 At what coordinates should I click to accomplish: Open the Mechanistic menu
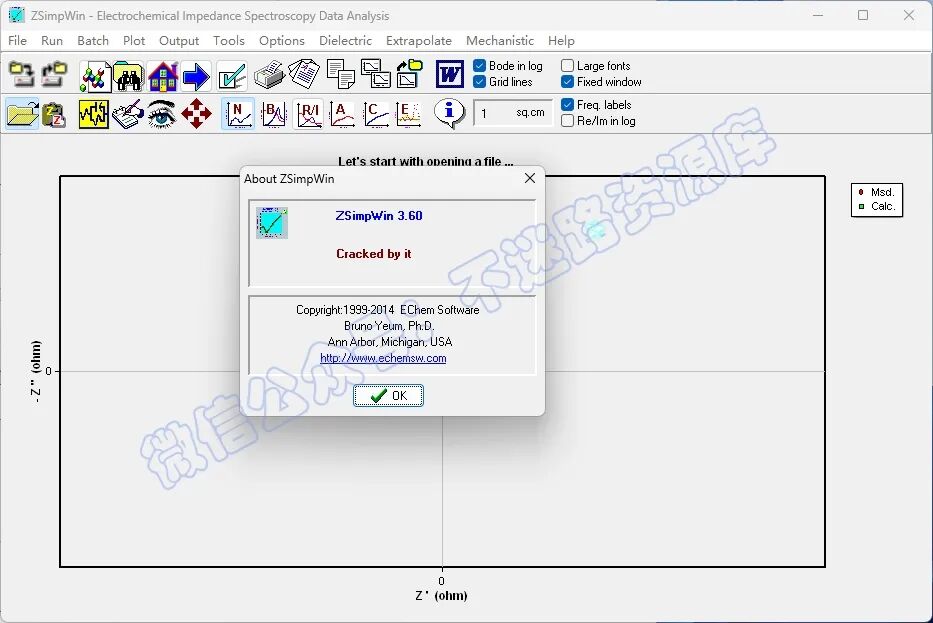pyautogui.click(x=500, y=41)
